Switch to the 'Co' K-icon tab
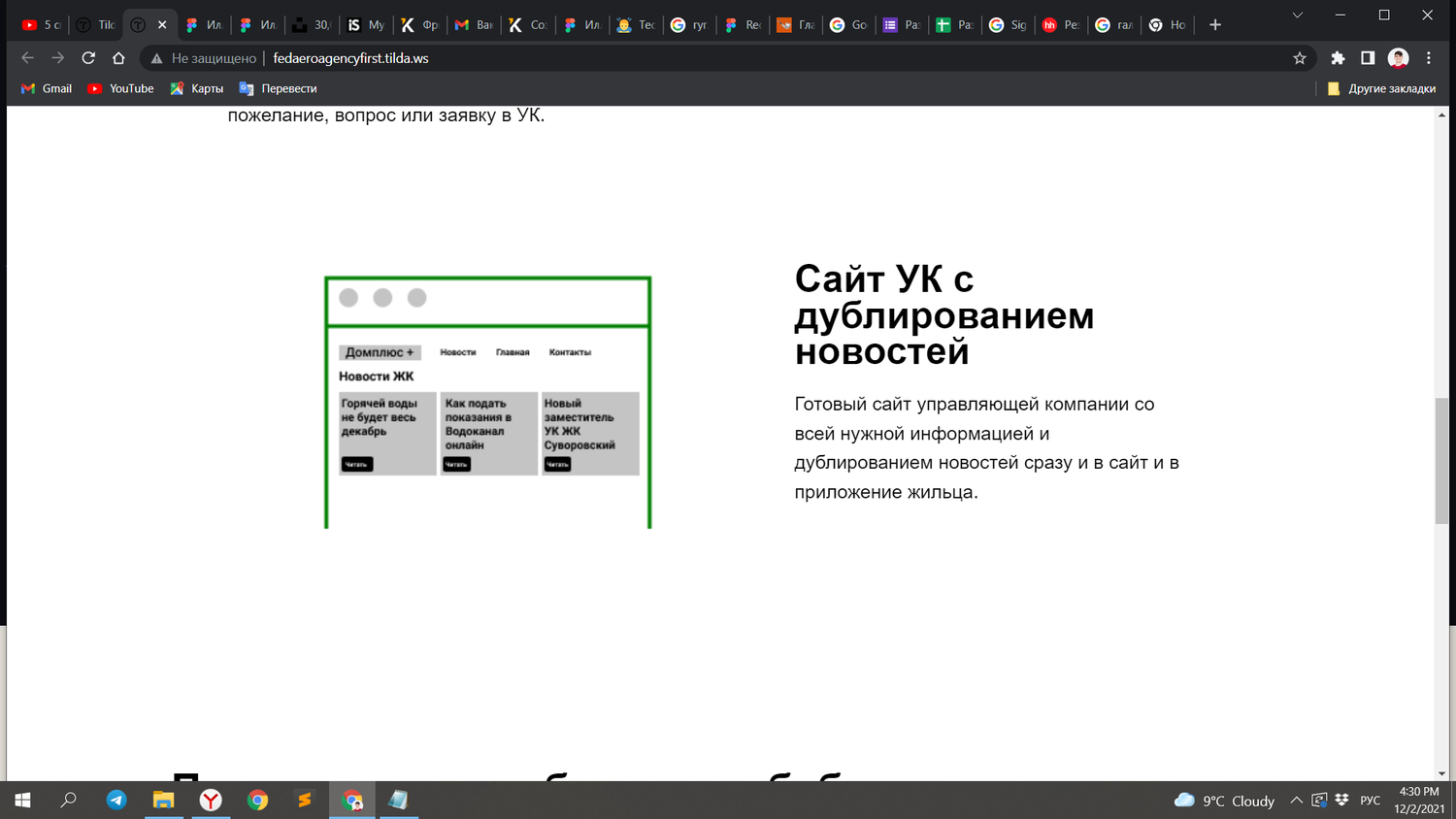Image resolution: width=1456 pixels, height=819 pixels. pyautogui.click(x=529, y=25)
